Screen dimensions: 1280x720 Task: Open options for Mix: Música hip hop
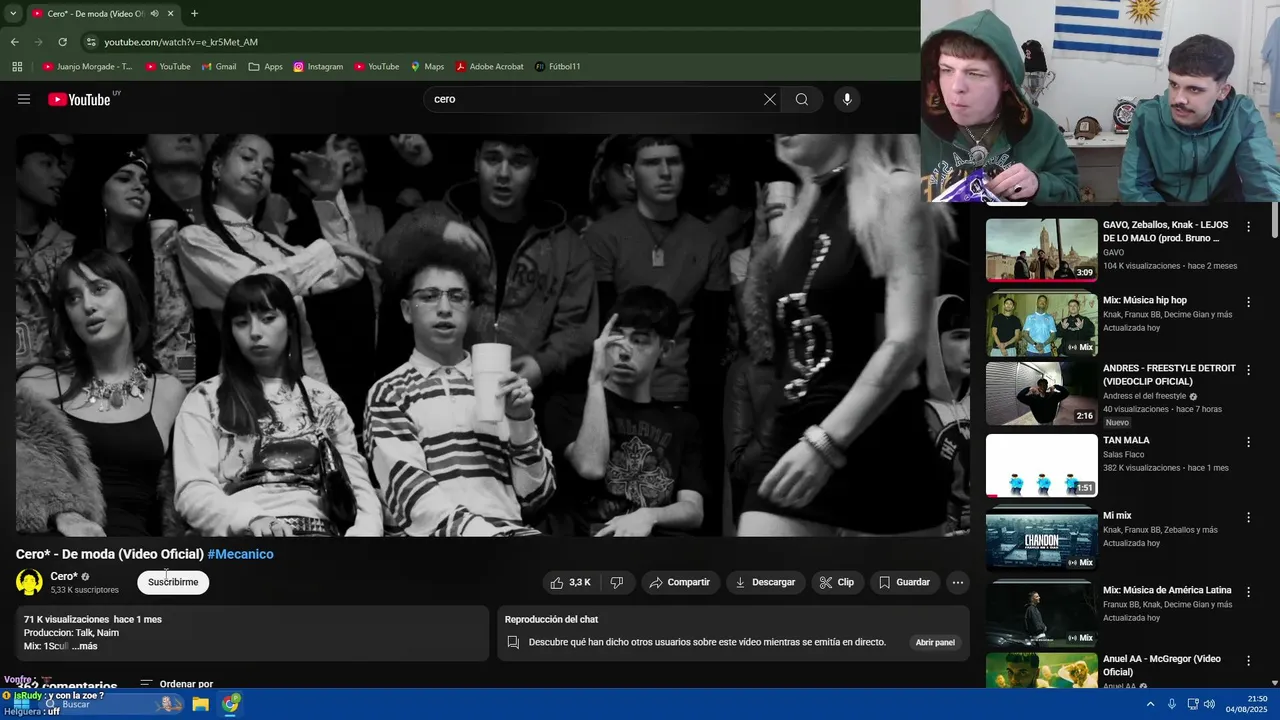pyautogui.click(x=1248, y=302)
